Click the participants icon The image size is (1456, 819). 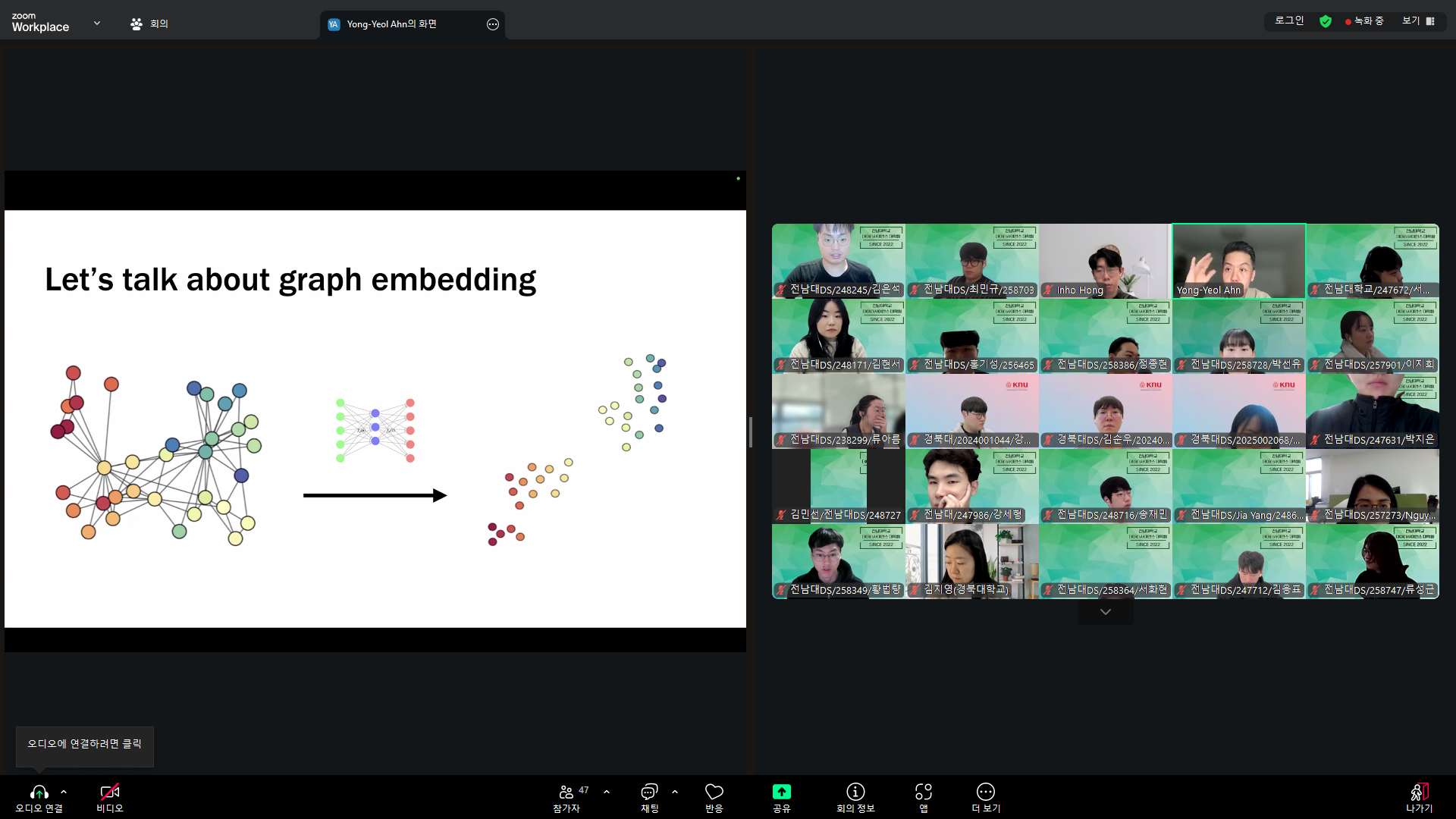566,792
